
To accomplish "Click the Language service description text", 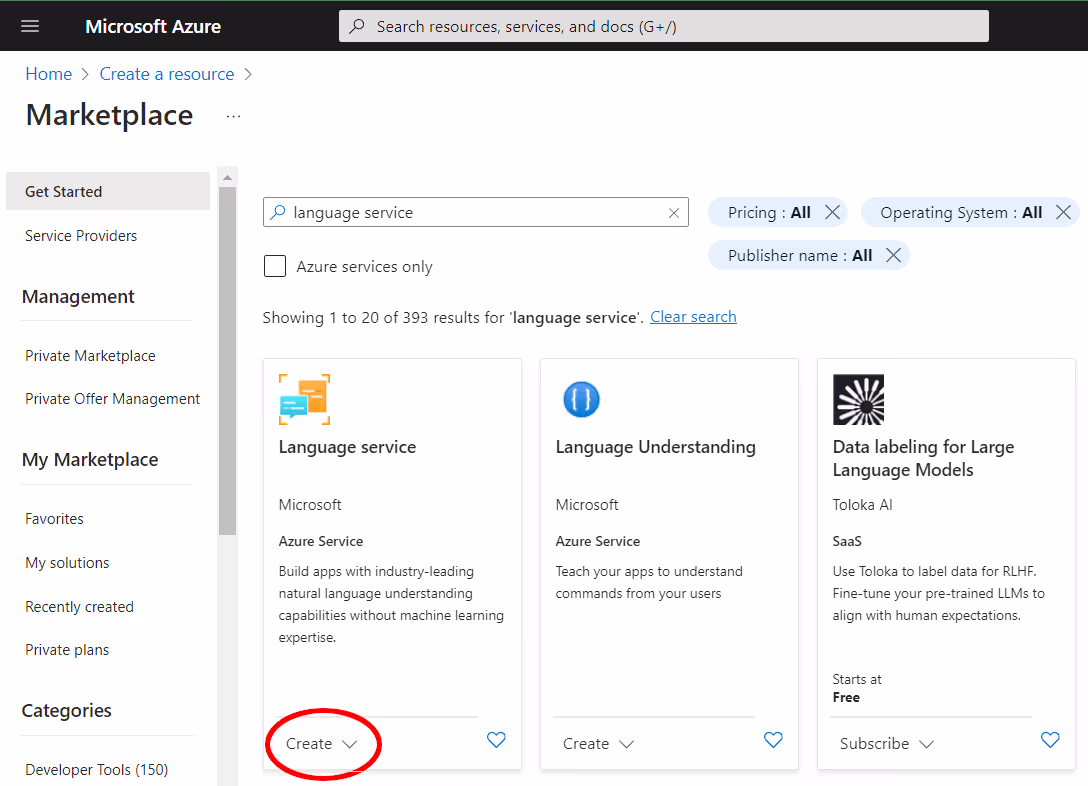I will coord(391,604).
